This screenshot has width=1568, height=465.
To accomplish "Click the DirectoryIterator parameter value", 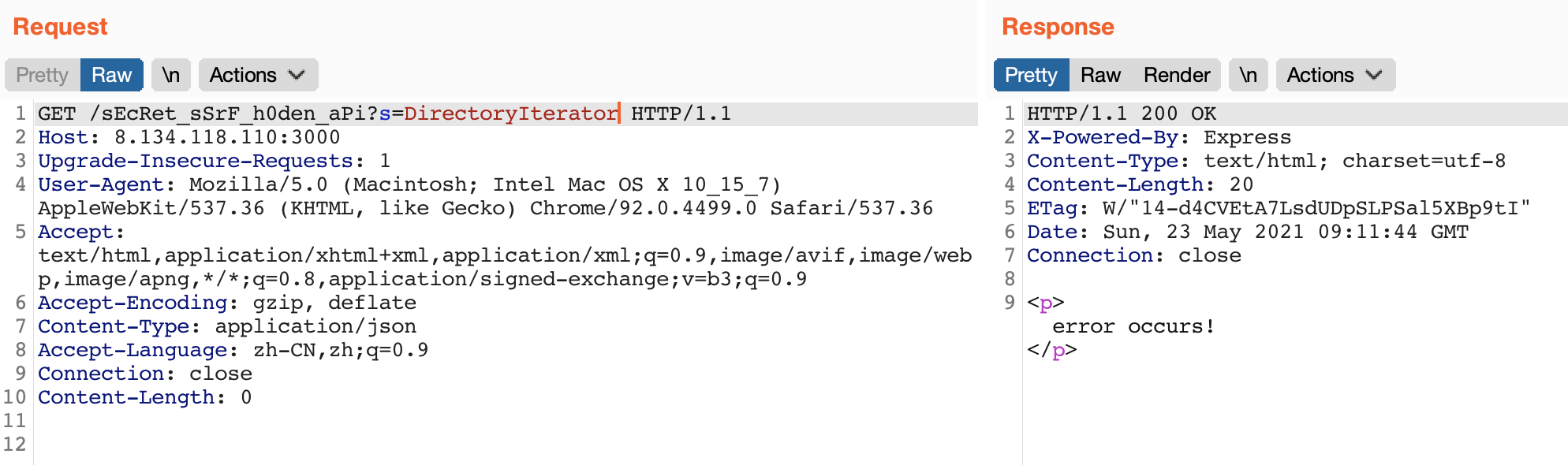I will coord(510,113).
